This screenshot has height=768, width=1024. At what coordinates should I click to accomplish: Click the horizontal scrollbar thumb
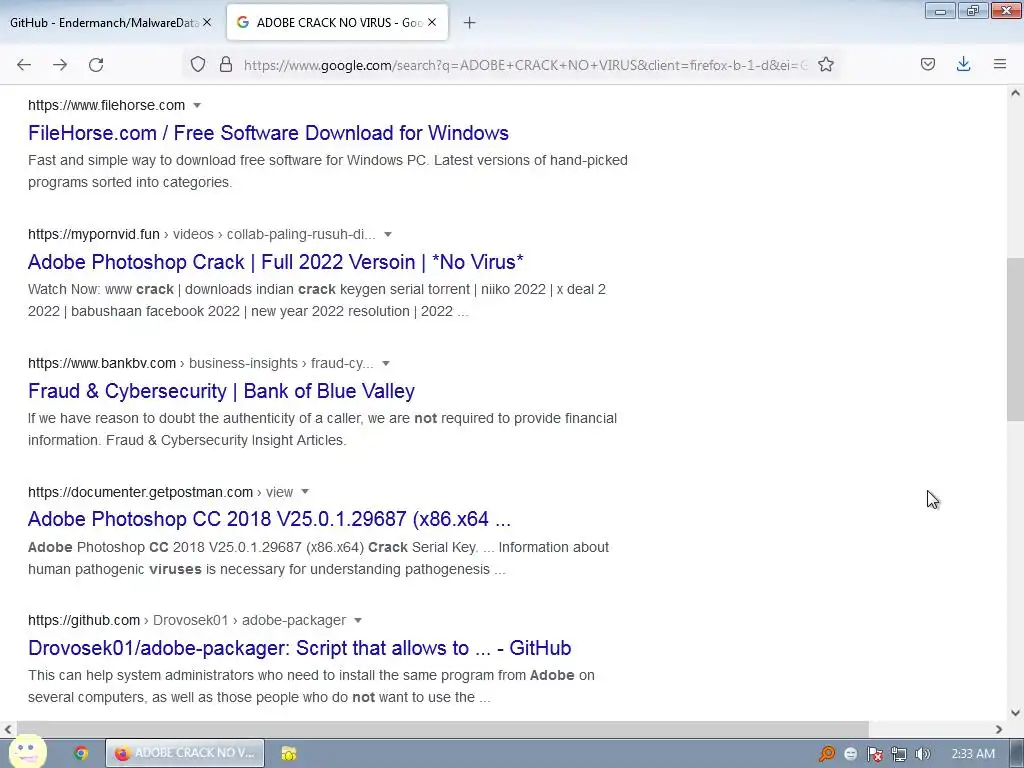443,729
